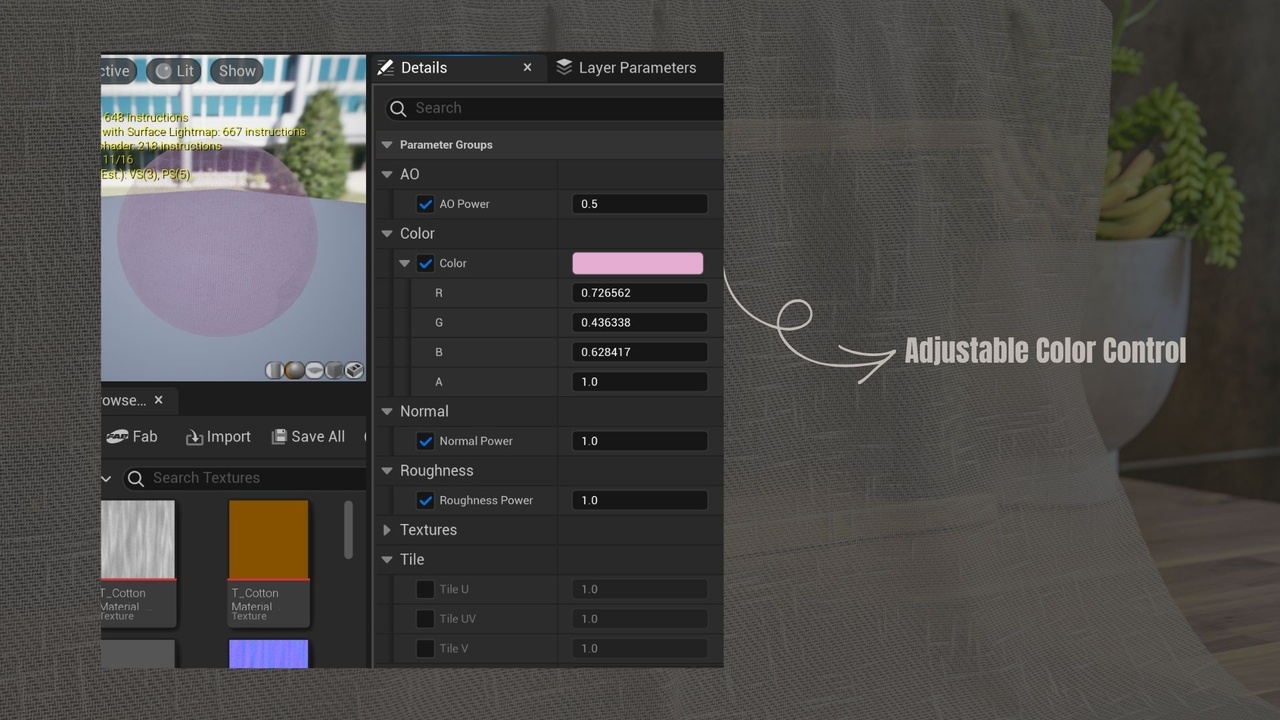Viewport: 1280px width, 720px height.
Task: Close the Details tab
Action: pyautogui.click(x=527, y=68)
